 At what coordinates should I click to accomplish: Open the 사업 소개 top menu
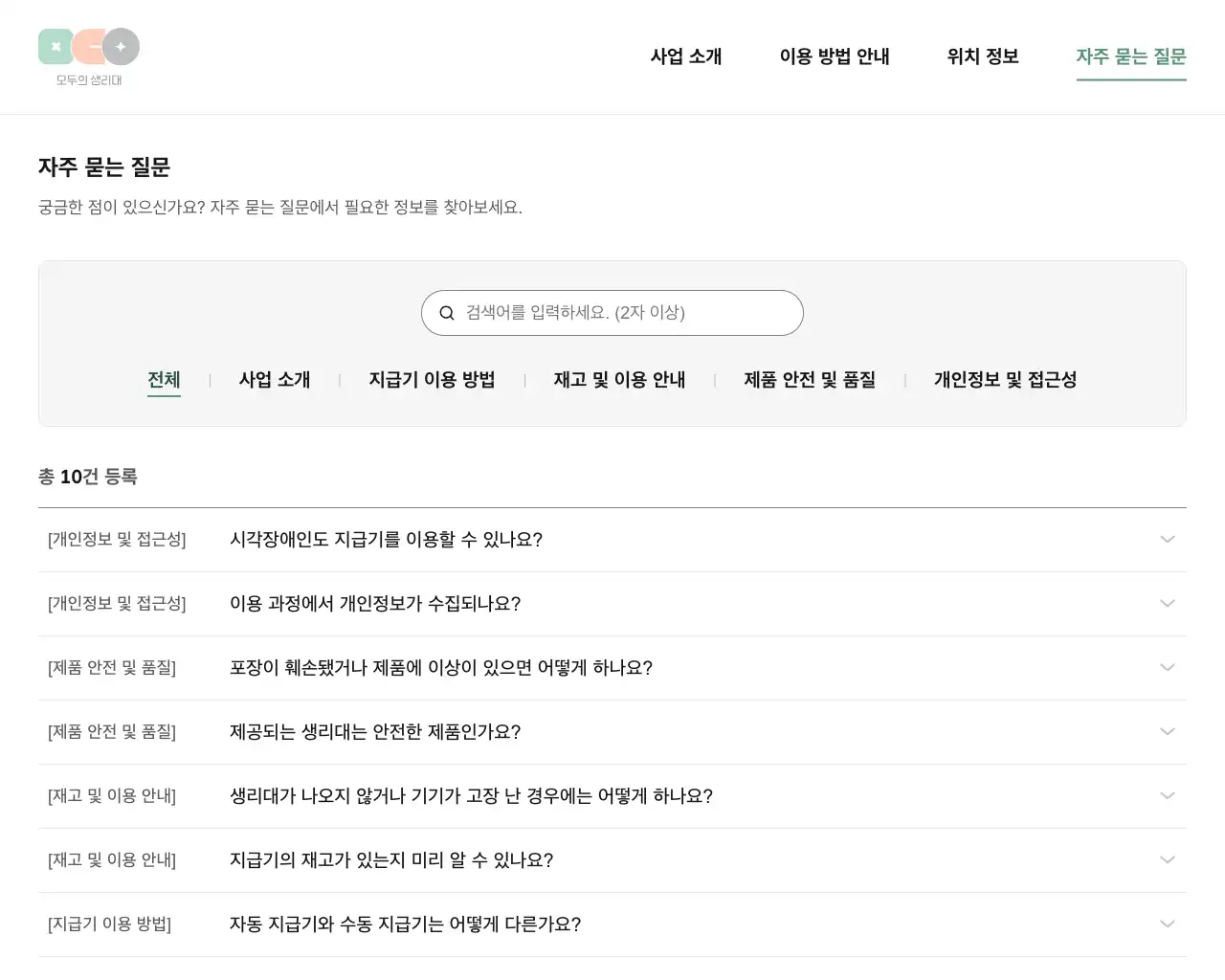tap(686, 56)
